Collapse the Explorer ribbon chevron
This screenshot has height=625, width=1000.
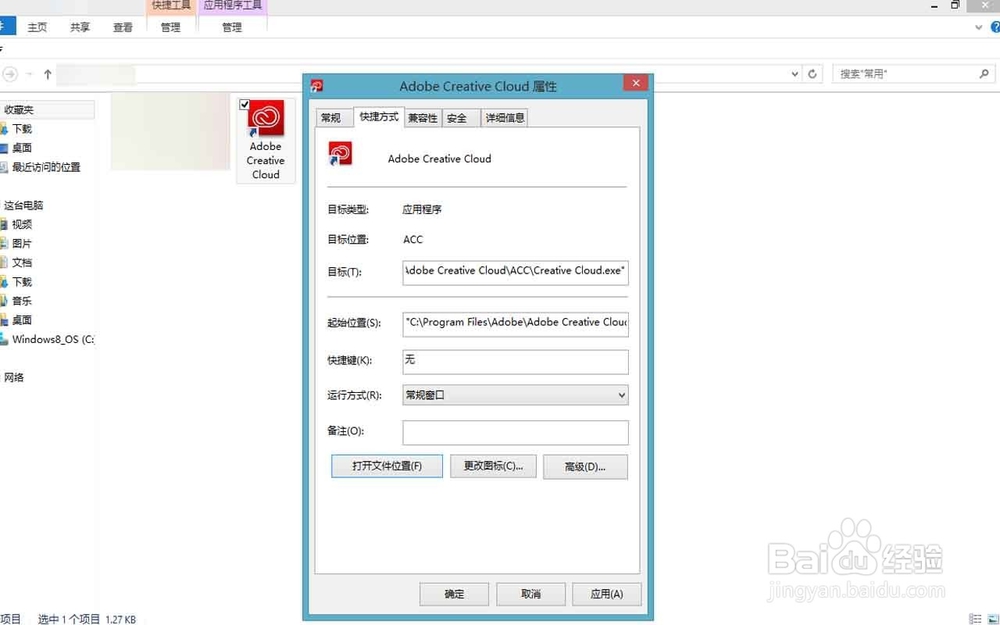pos(979,27)
